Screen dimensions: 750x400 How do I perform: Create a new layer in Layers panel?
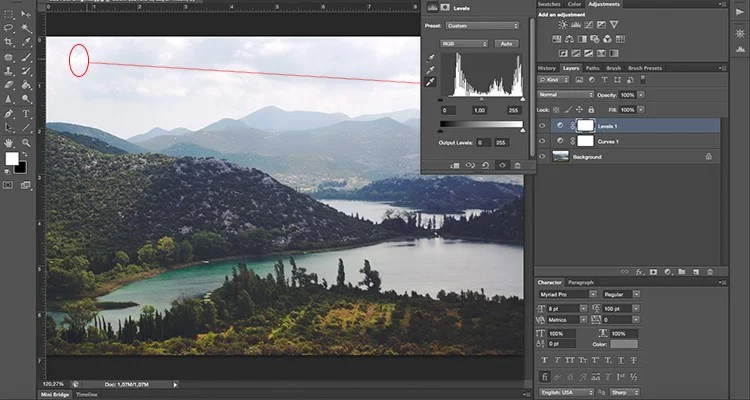[x=696, y=272]
